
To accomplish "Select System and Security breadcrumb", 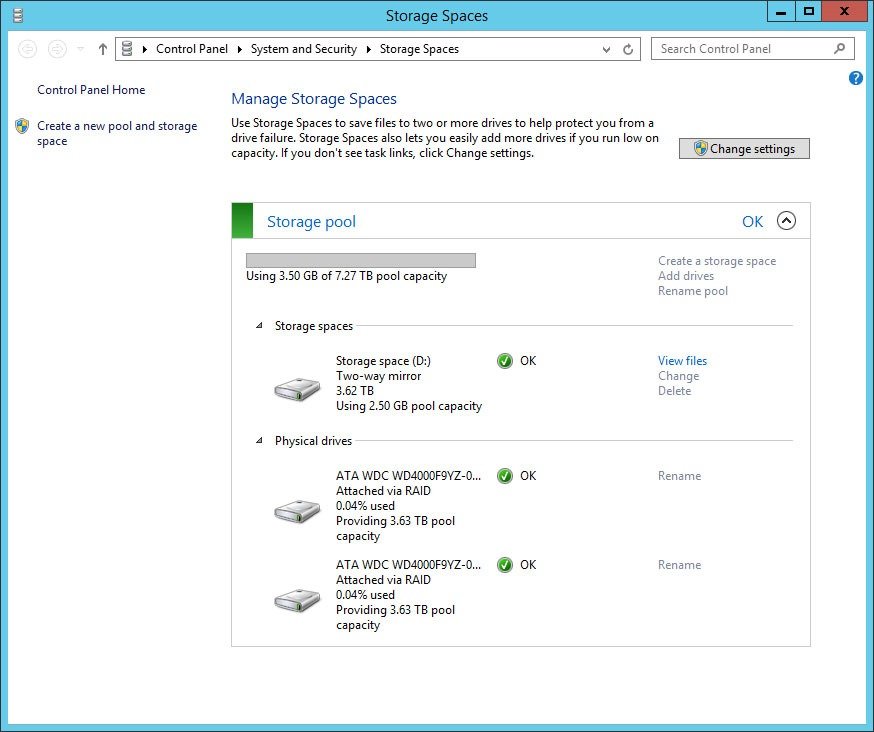I will pyautogui.click(x=304, y=49).
